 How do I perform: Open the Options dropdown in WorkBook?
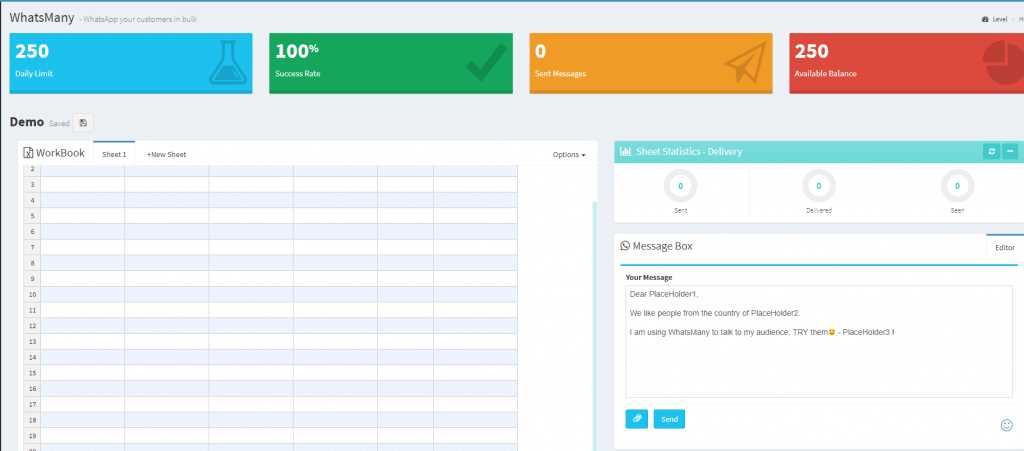click(569, 155)
